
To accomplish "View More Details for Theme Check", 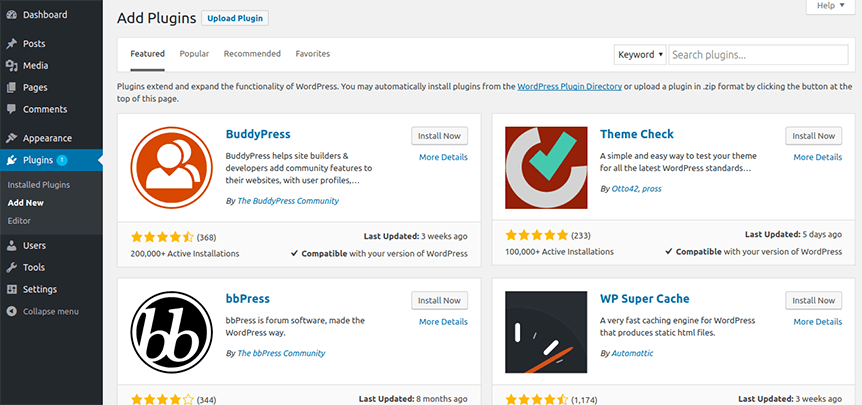I will (817, 157).
